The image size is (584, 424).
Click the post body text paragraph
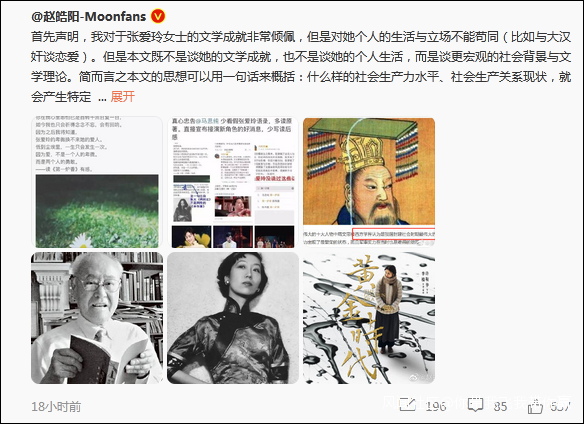301,67
